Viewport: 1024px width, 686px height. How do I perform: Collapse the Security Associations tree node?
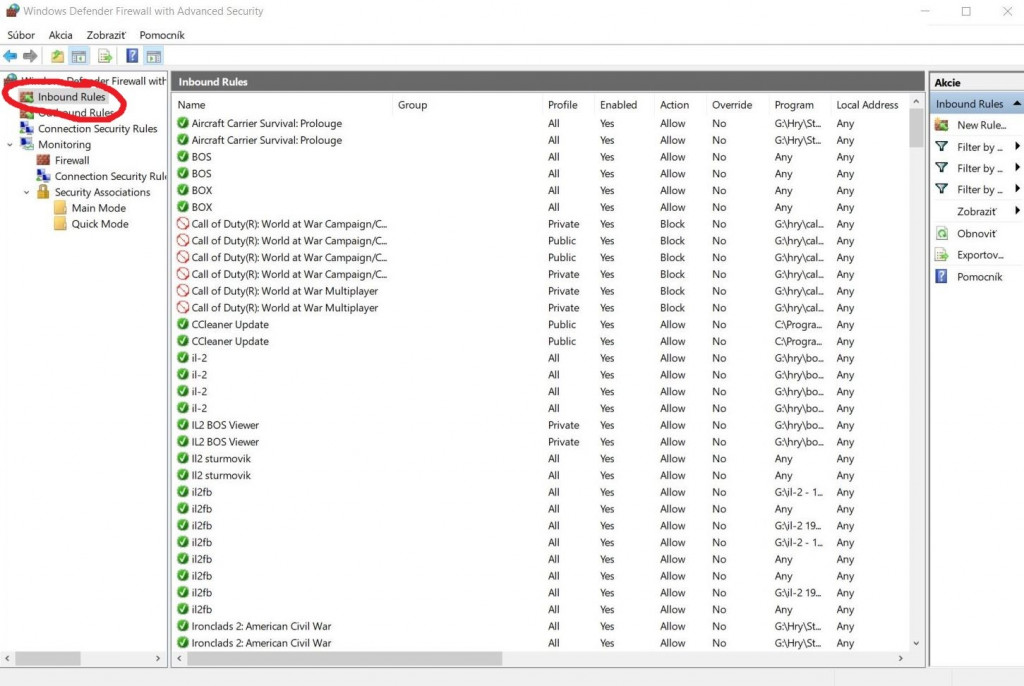click(27, 192)
